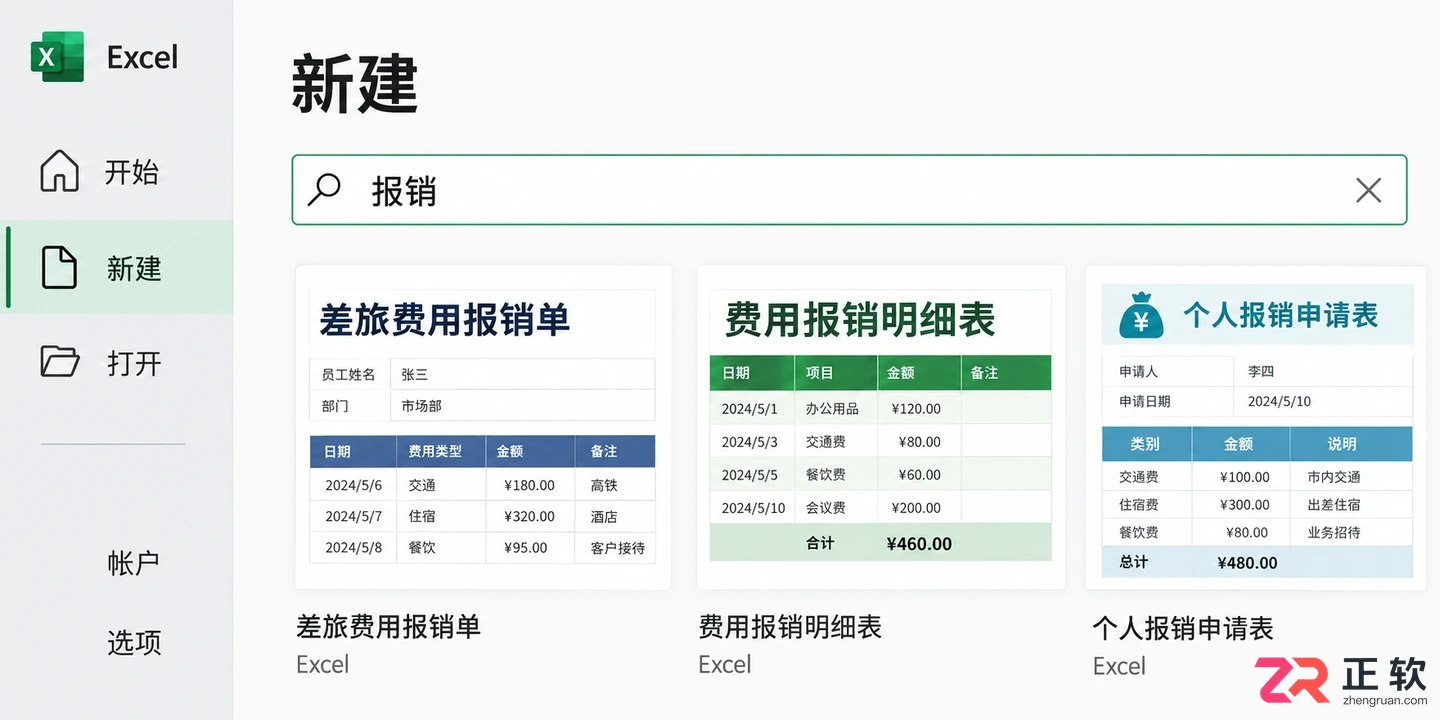This screenshot has width=1440, height=720.
Task: Select the 费用报销明细表 template thumbnail
Action: [x=880, y=427]
